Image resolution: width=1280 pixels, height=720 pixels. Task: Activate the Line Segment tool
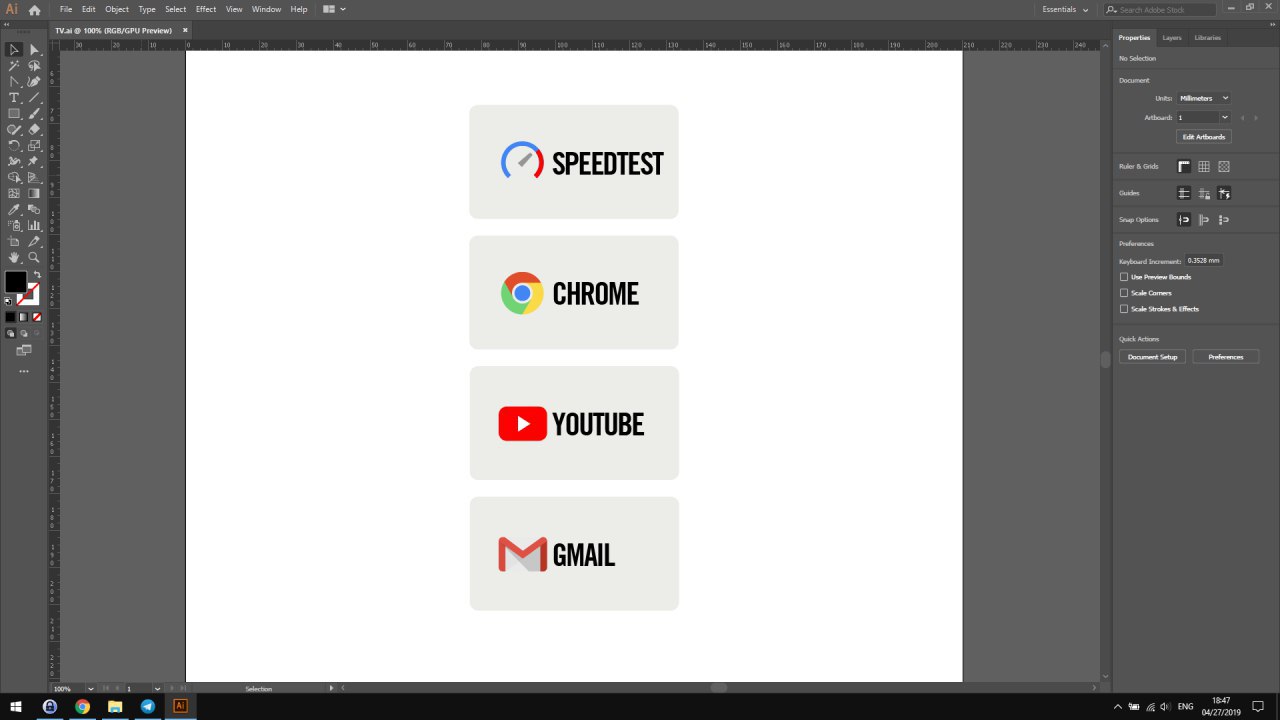[x=34, y=97]
